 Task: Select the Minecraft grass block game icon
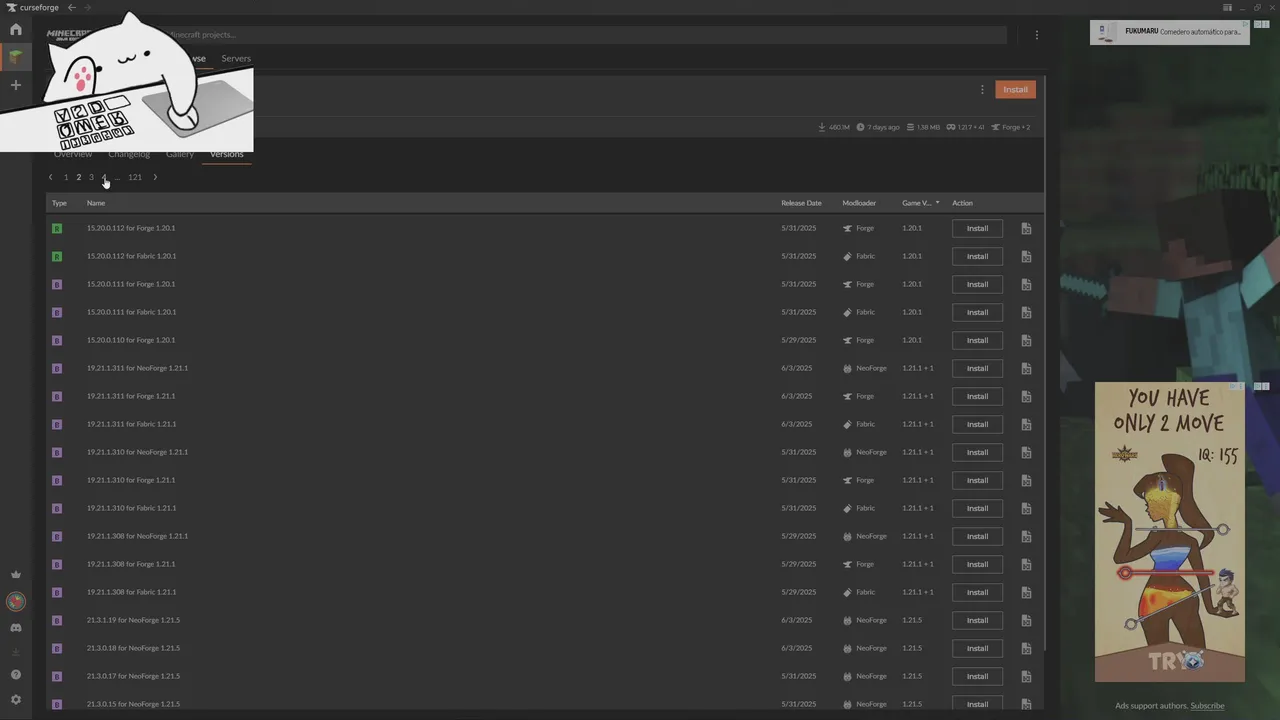[15, 57]
